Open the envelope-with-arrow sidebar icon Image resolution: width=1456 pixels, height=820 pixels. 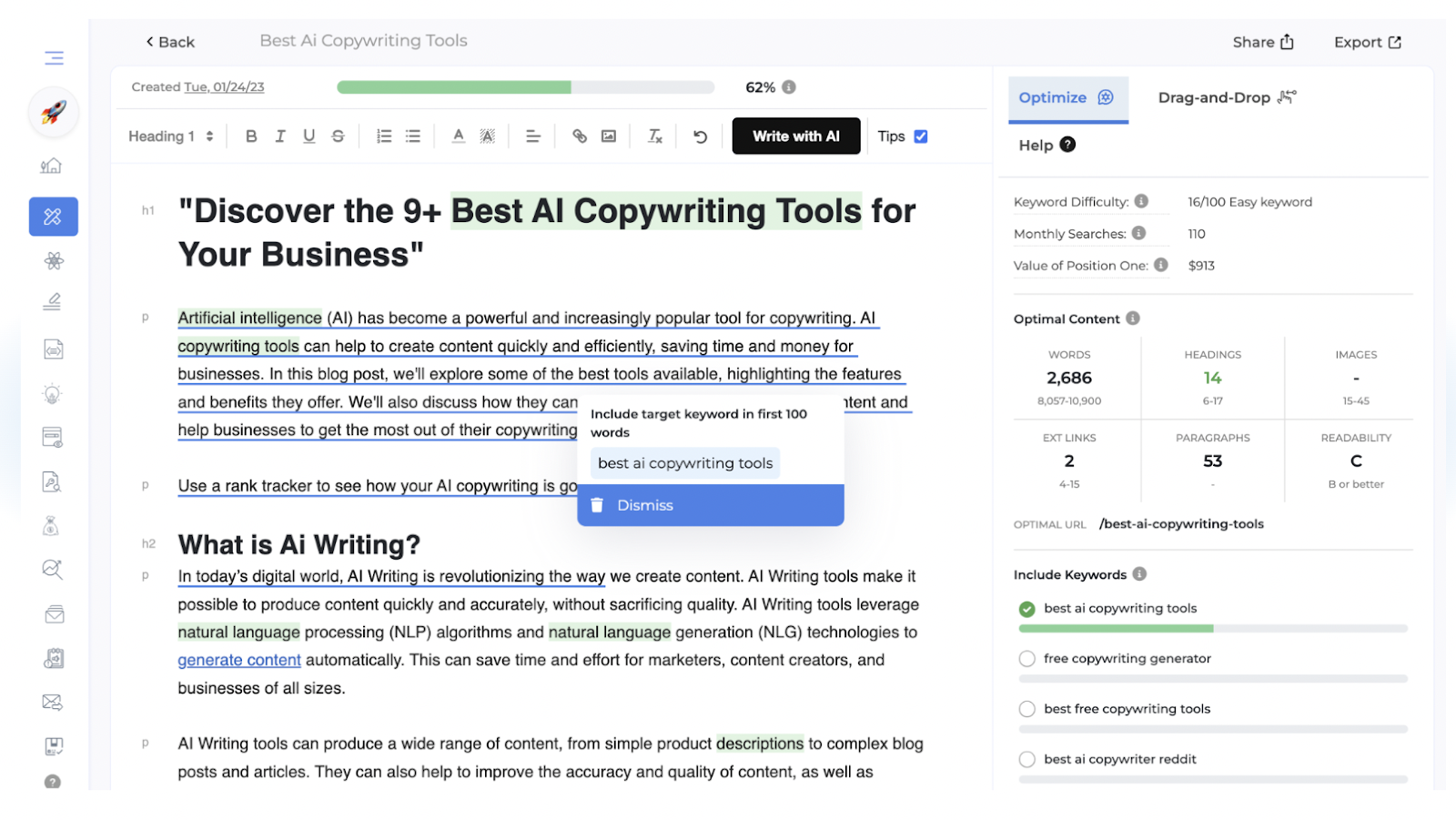click(x=53, y=703)
